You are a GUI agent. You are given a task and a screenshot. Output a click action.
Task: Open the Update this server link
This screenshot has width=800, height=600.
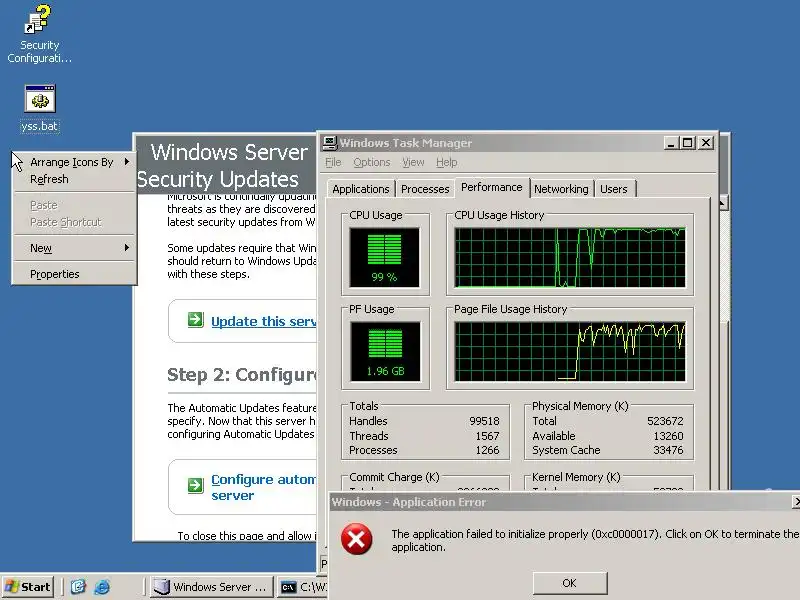tap(263, 321)
